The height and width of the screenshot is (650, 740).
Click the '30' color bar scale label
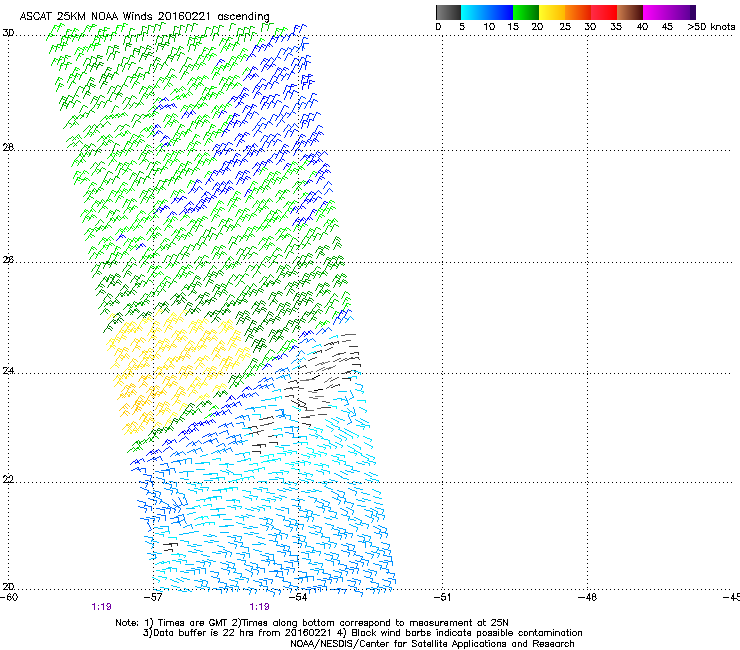590,27
